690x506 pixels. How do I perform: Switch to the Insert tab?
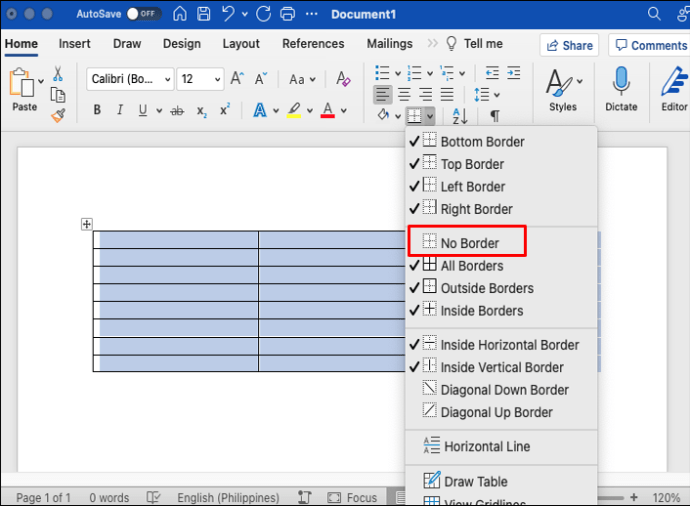tap(75, 44)
